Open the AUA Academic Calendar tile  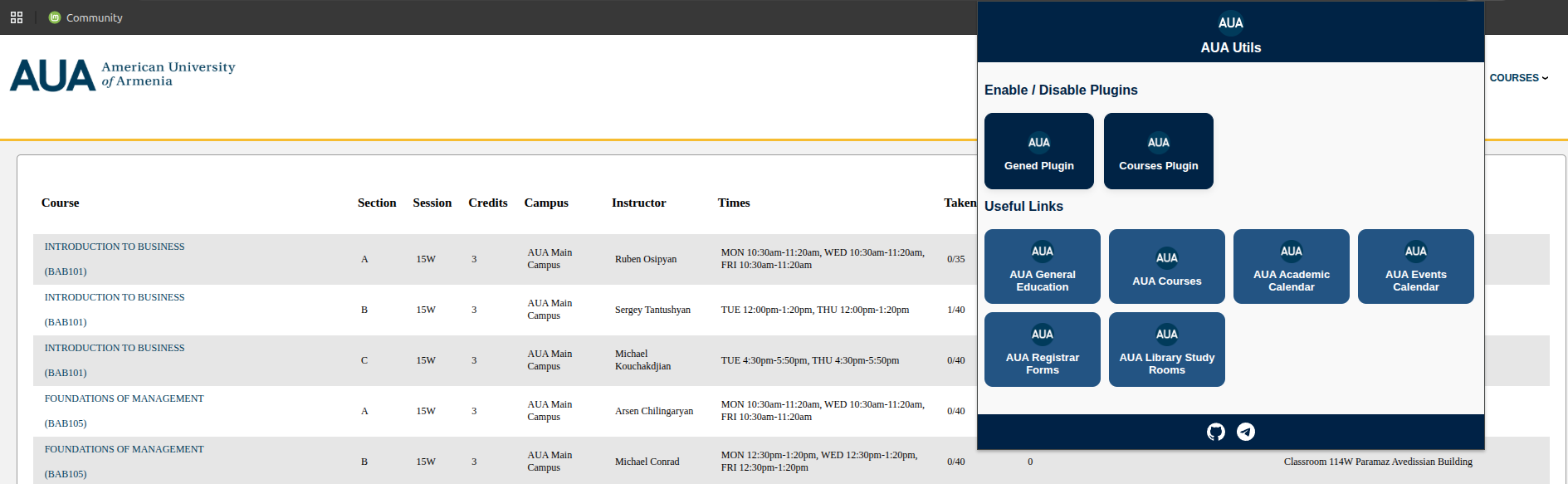[1291, 266]
